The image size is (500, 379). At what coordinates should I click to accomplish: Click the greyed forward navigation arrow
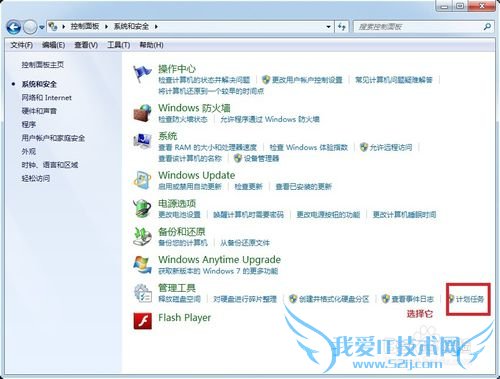pos(30,27)
